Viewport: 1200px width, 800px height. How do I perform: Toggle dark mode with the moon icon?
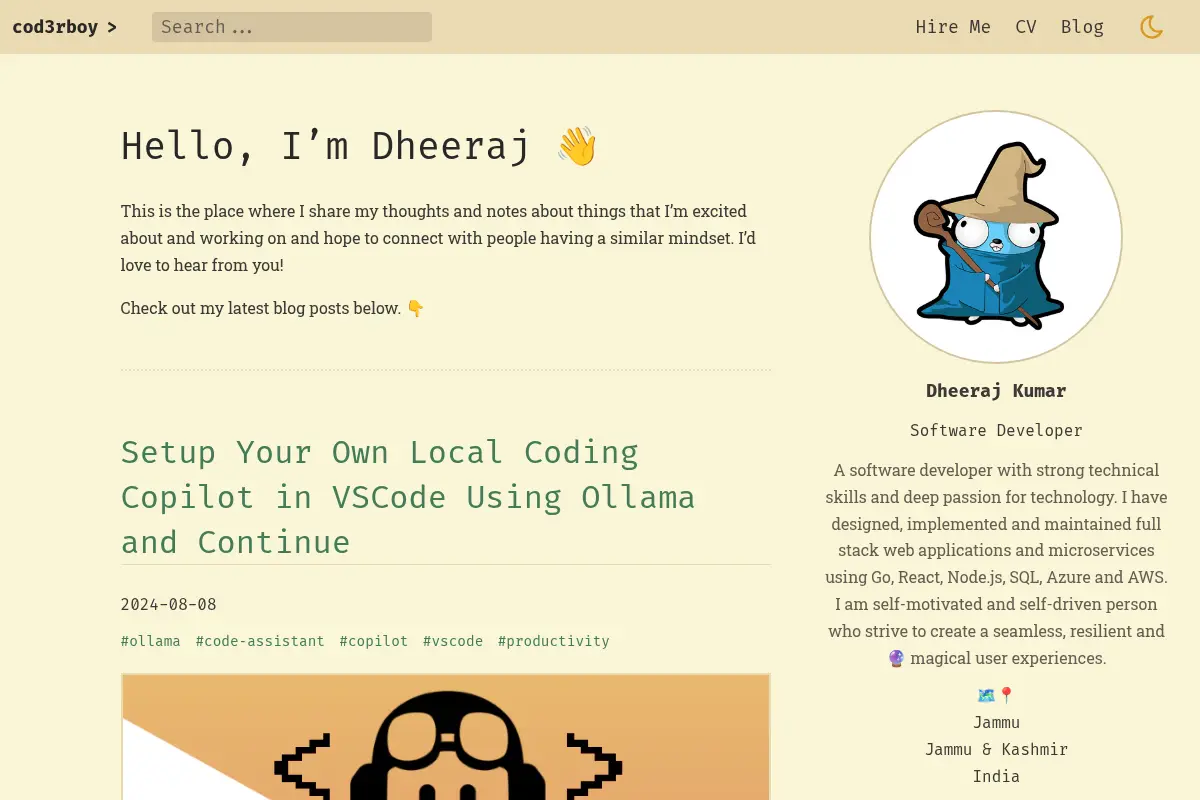(x=1151, y=27)
